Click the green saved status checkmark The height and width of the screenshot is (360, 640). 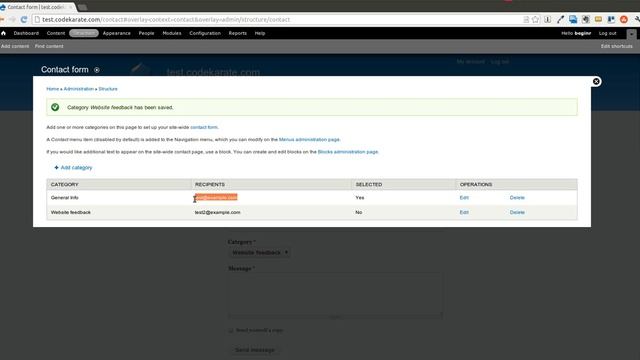pos(55,107)
